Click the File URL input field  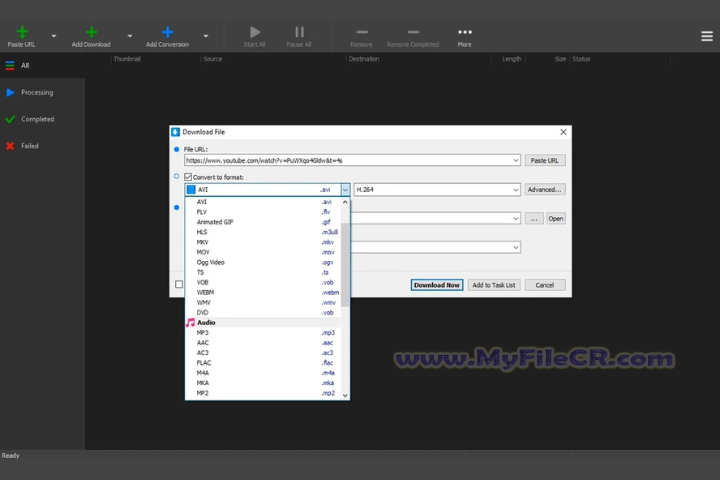click(x=352, y=160)
